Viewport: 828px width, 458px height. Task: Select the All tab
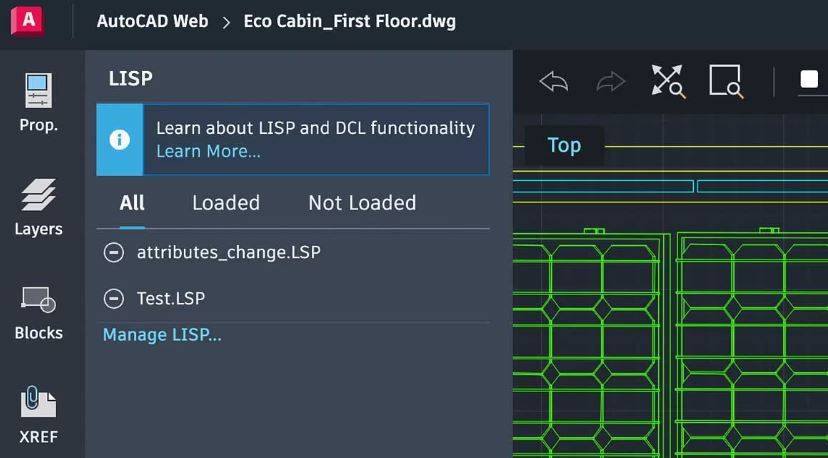[x=132, y=203]
